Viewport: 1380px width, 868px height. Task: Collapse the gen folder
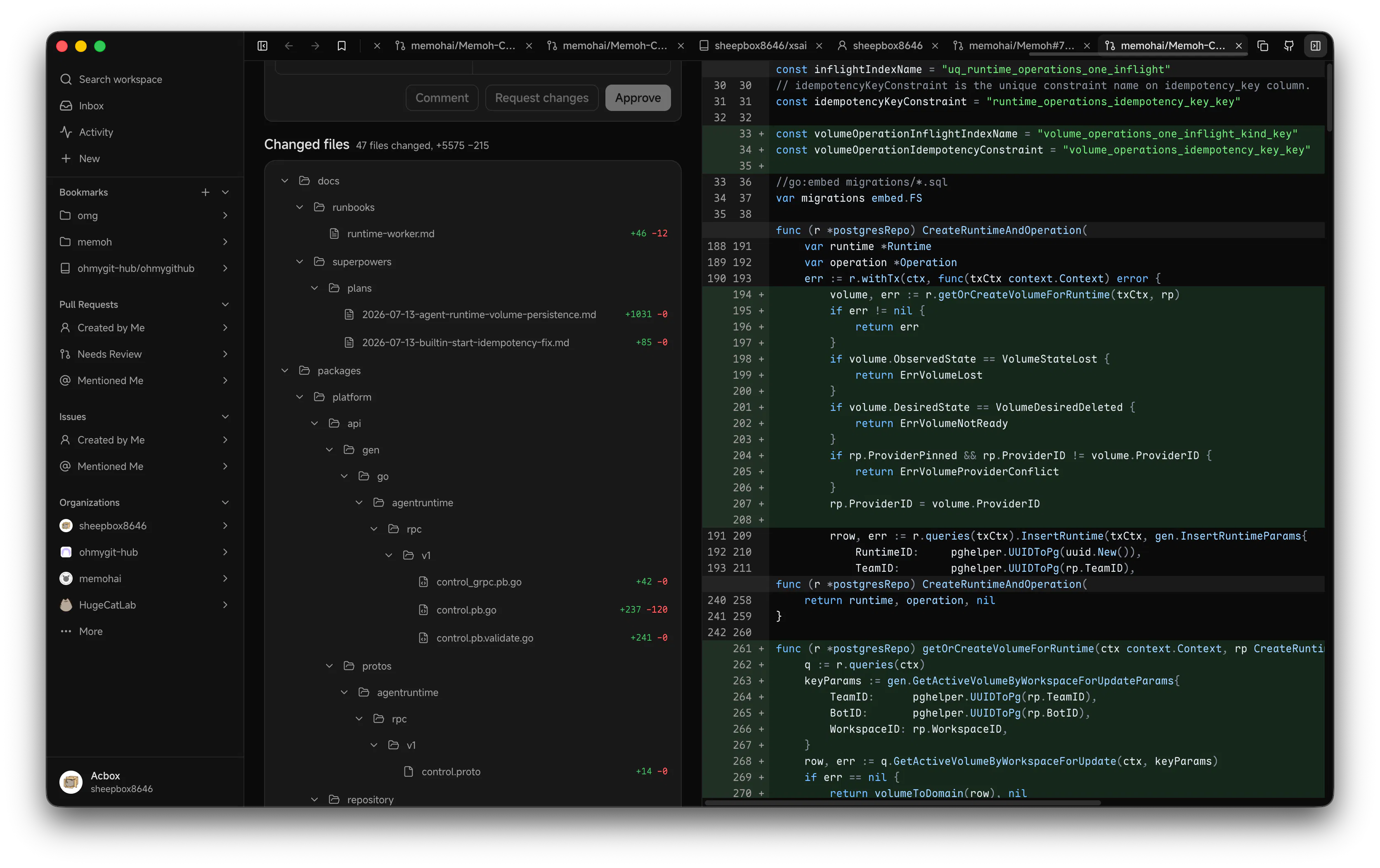pos(330,450)
